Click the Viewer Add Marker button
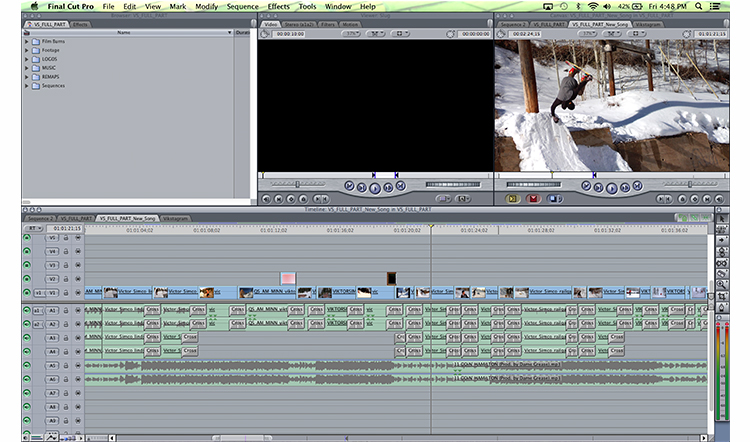750x442 pixels. [303, 199]
